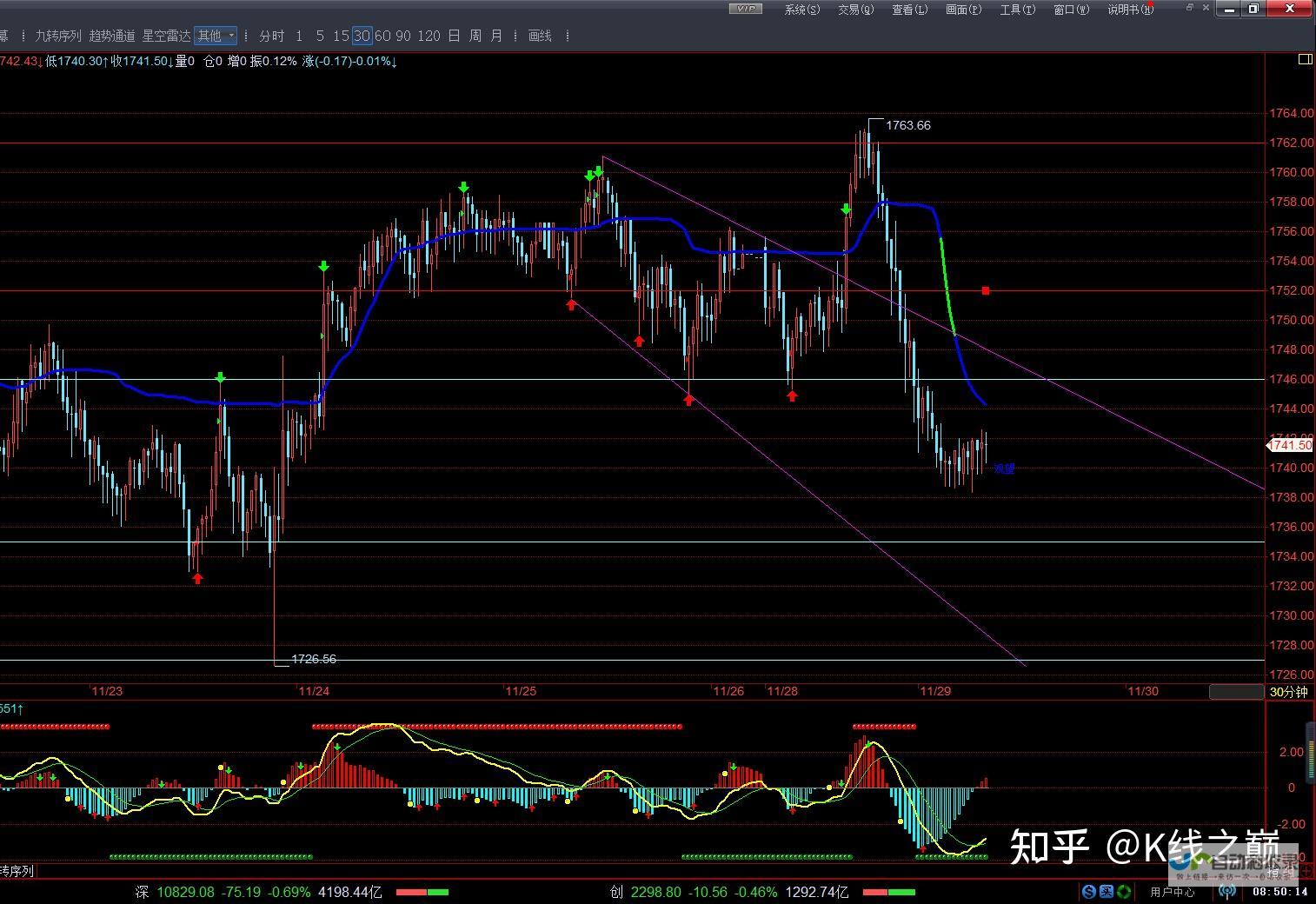Click the 4198.44亿 turnover value

[x=350, y=892]
